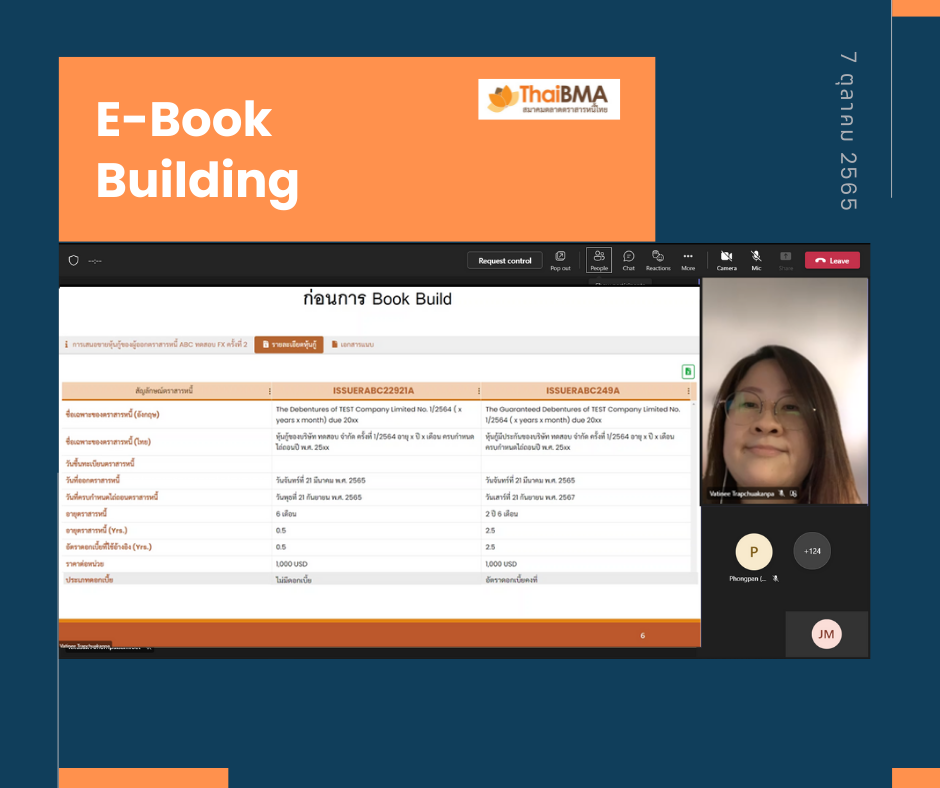This screenshot has height=788, width=940.
Task: Show the +124 more participants
Action: [x=812, y=551]
